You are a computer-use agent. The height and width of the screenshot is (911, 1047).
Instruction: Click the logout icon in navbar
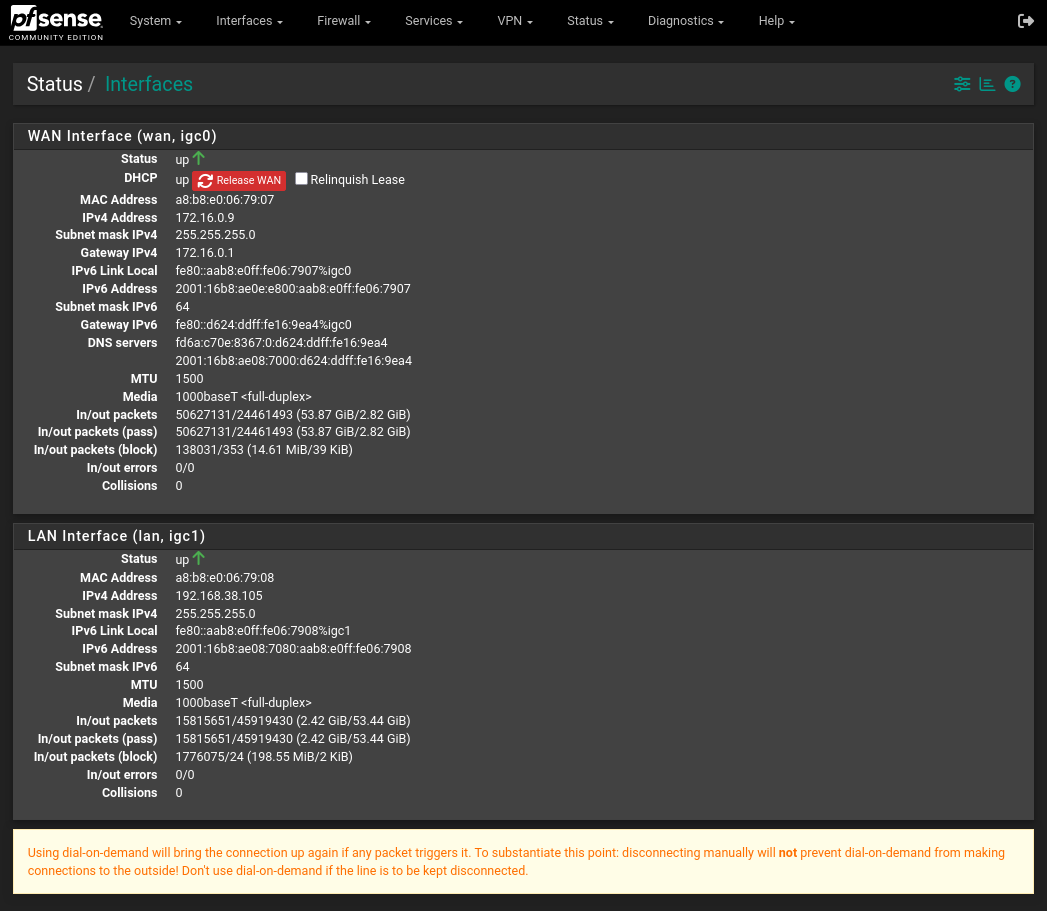pos(1025,21)
